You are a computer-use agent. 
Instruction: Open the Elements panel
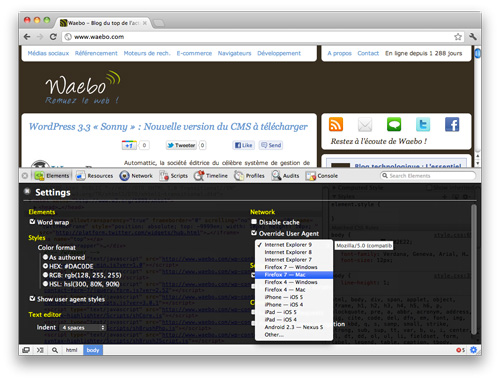52,176
